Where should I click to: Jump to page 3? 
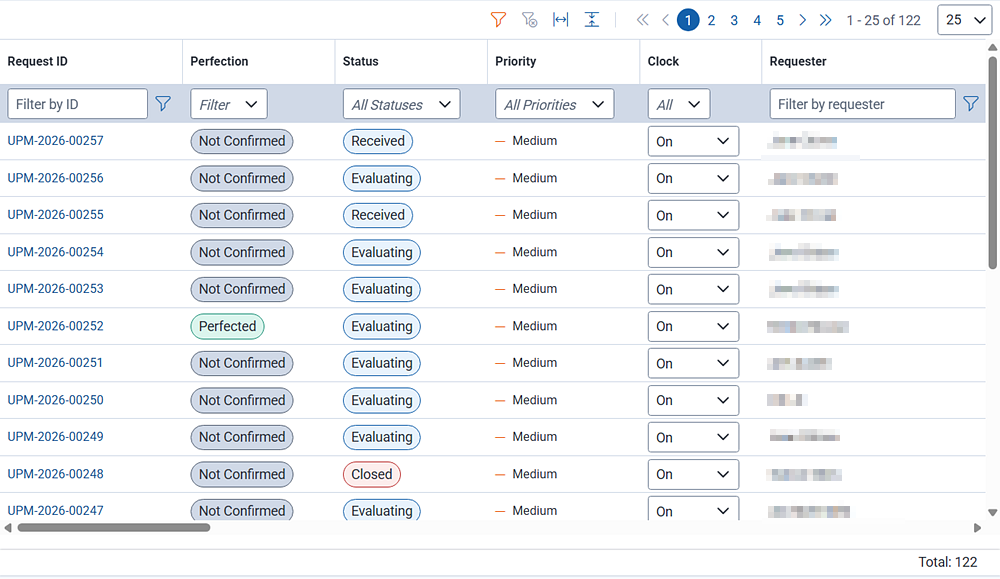(x=734, y=20)
